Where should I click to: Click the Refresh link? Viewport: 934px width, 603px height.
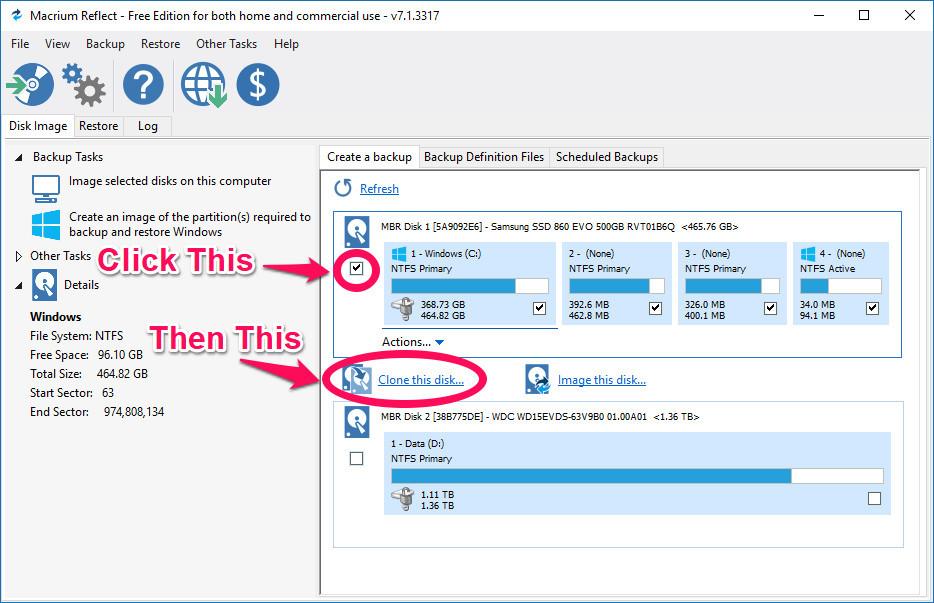pos(379,188)
